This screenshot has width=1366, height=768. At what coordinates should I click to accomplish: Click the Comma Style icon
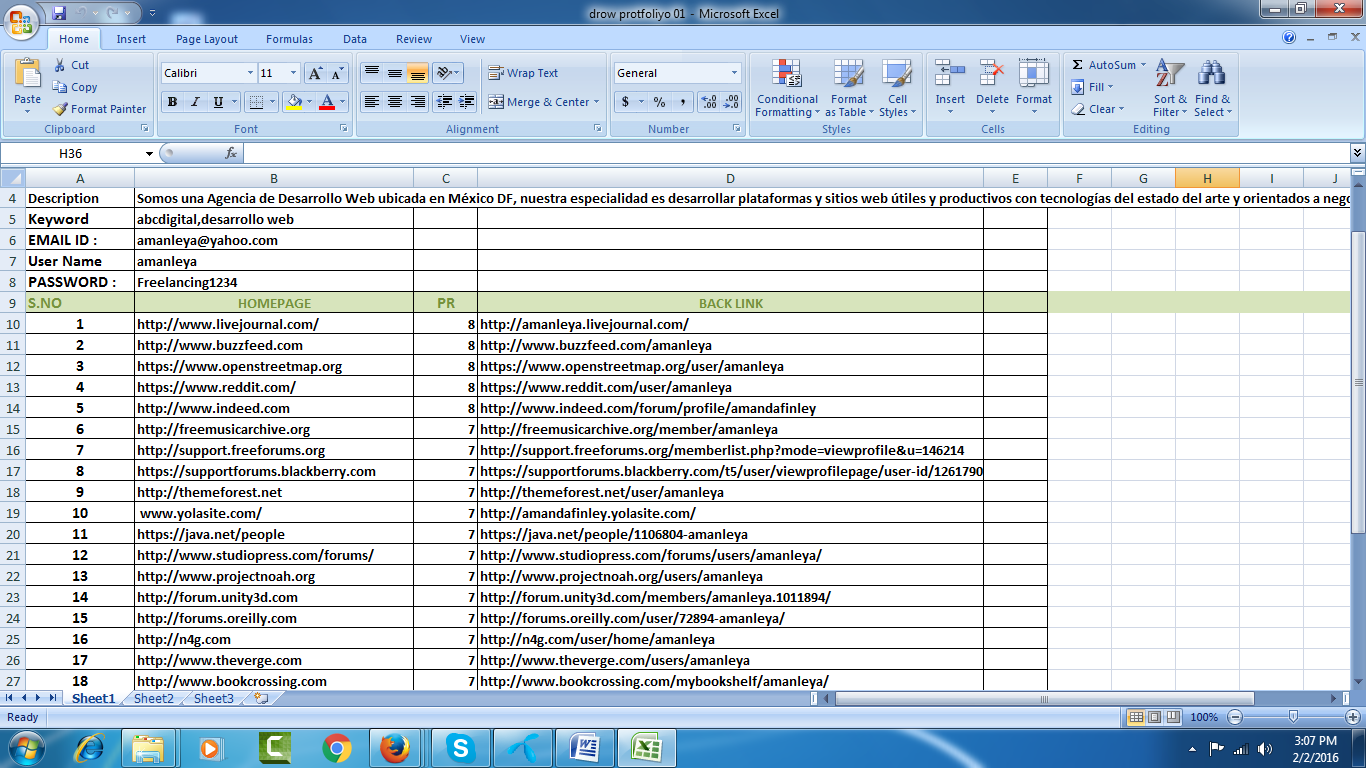(682, 102)
